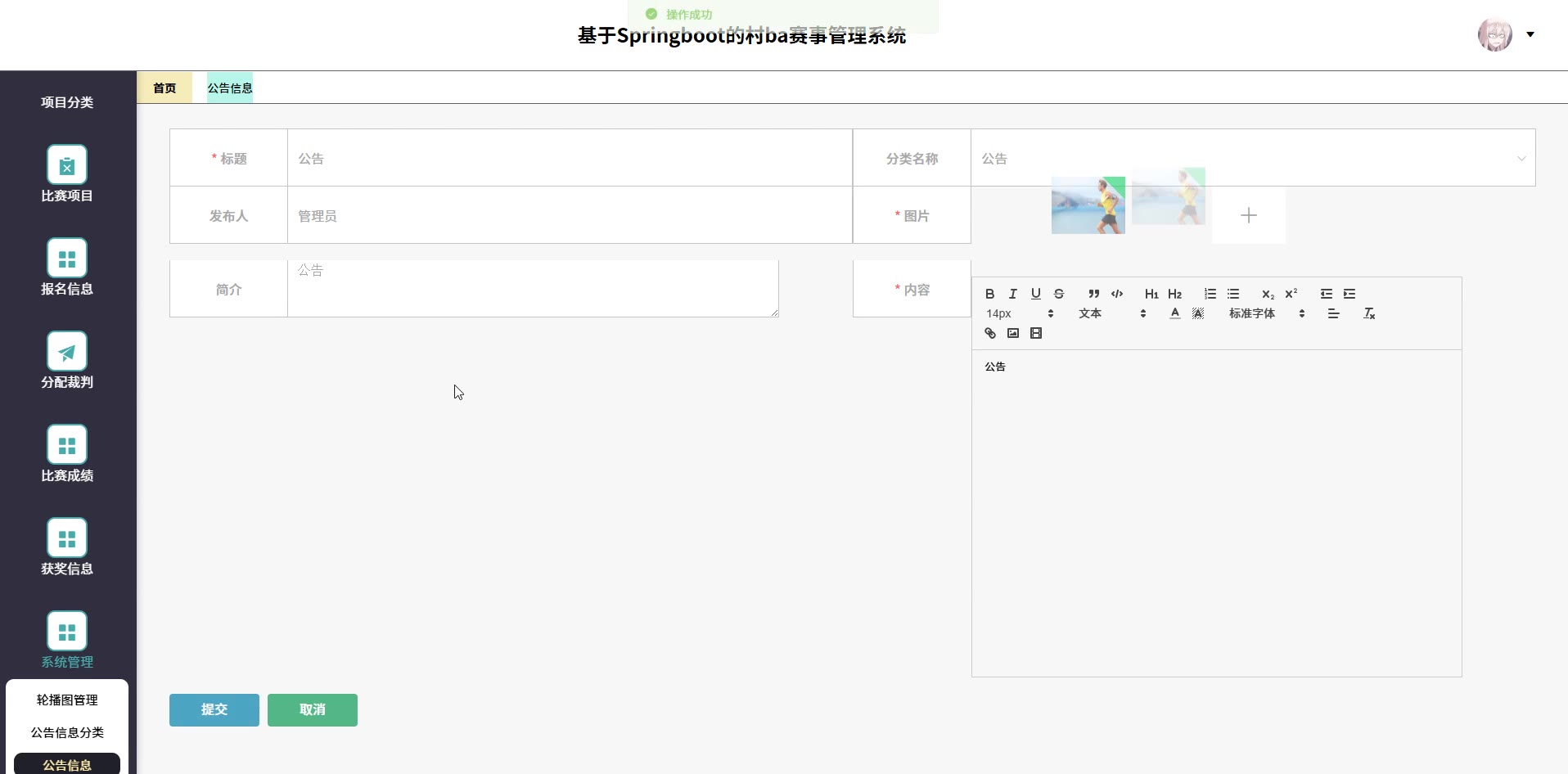Open the 报名信息 sidebar section
The height and width of the screenshot is (774, 1568).
pos(67,268)
